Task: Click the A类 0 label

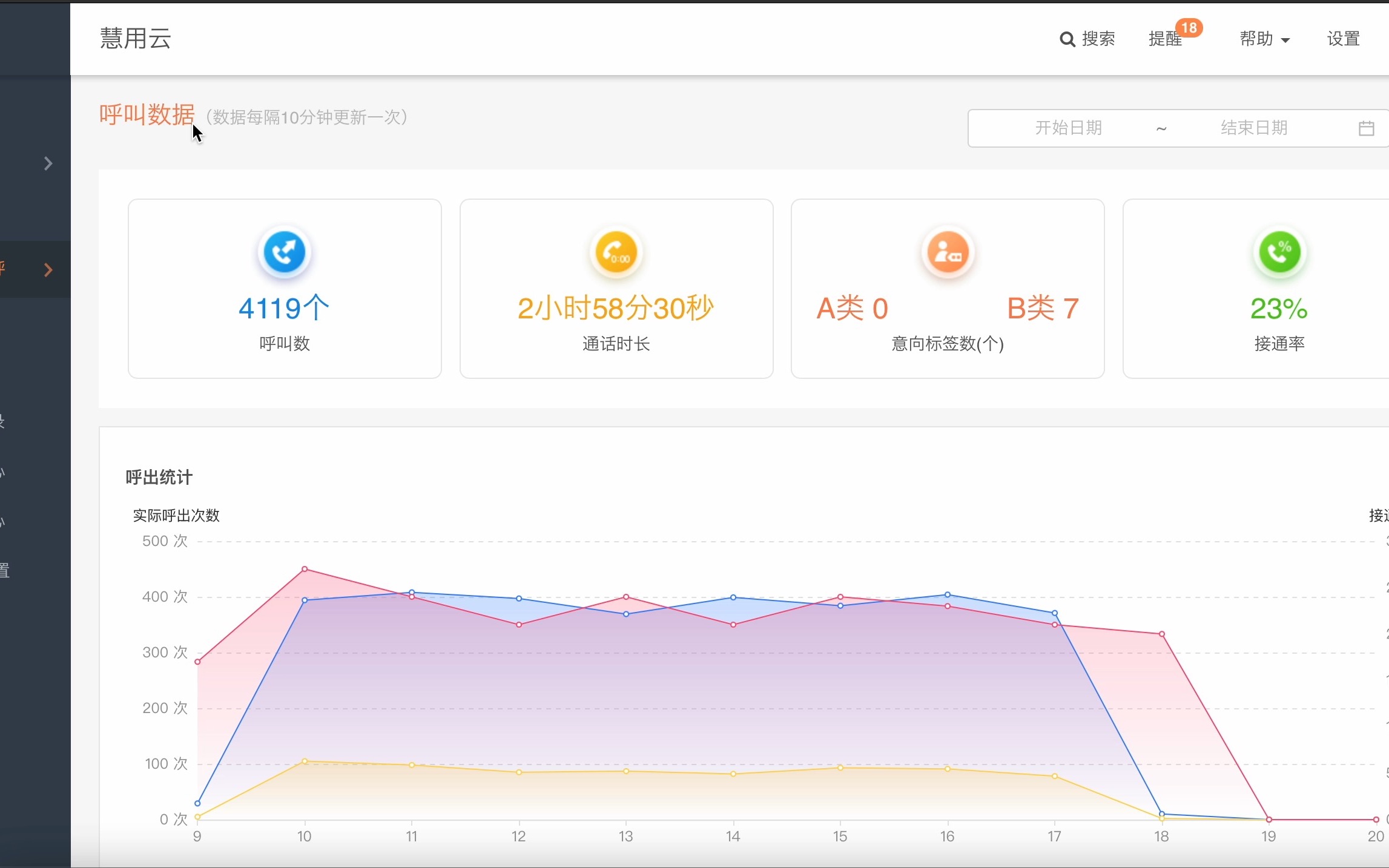Action: coord(852,309)
